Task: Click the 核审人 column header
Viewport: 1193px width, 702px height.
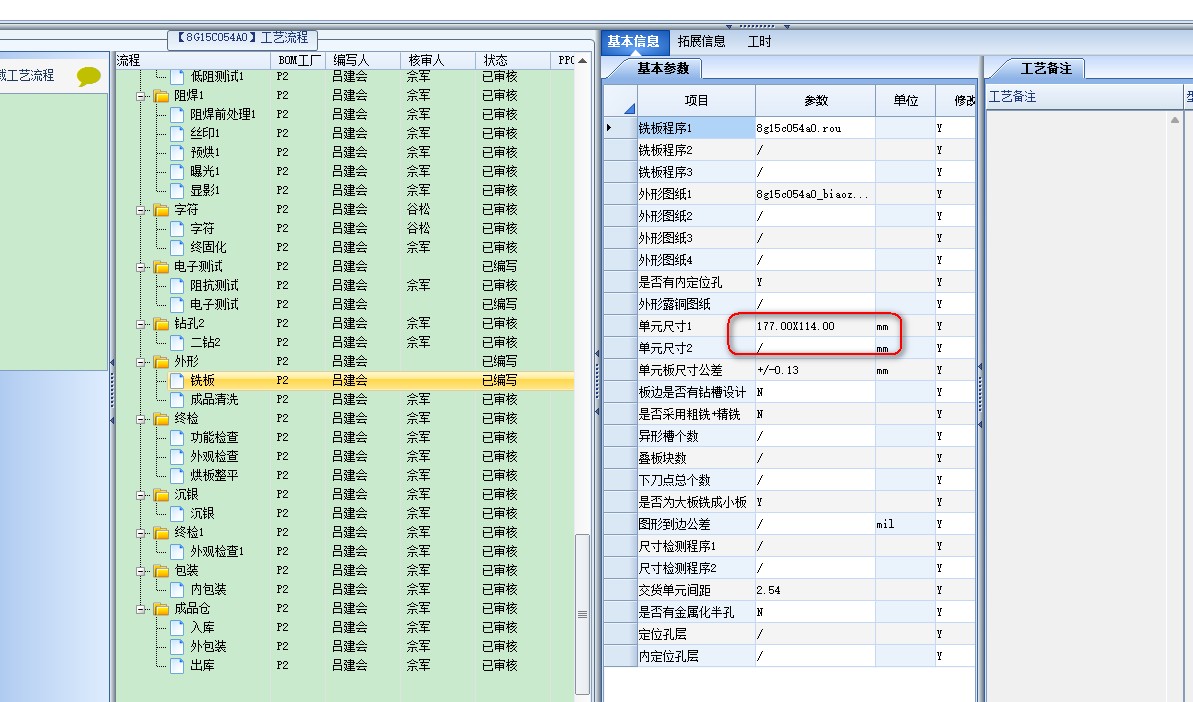Action: click(438, 60)
